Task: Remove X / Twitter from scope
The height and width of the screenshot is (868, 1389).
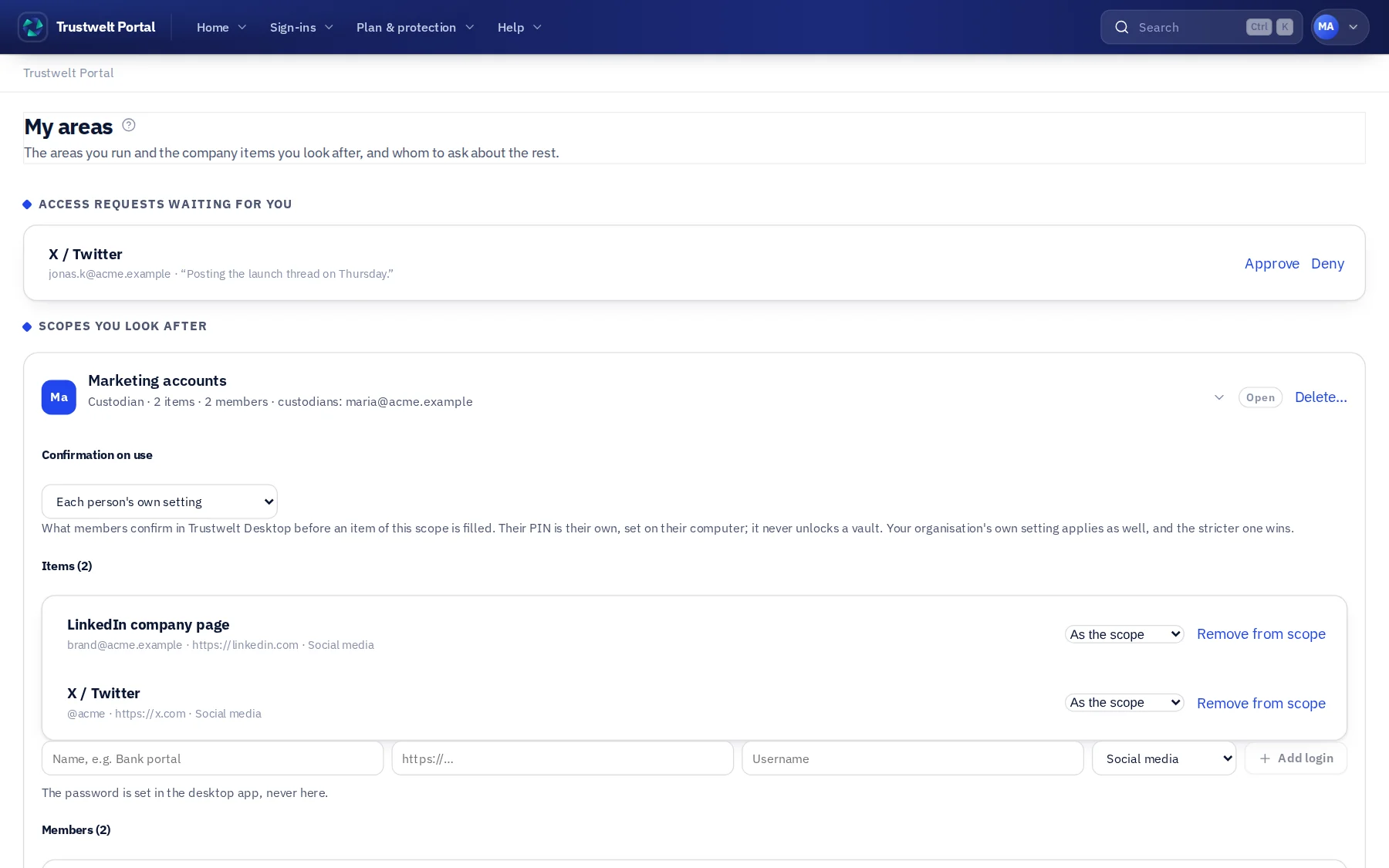Action: tap(1261, 704)
